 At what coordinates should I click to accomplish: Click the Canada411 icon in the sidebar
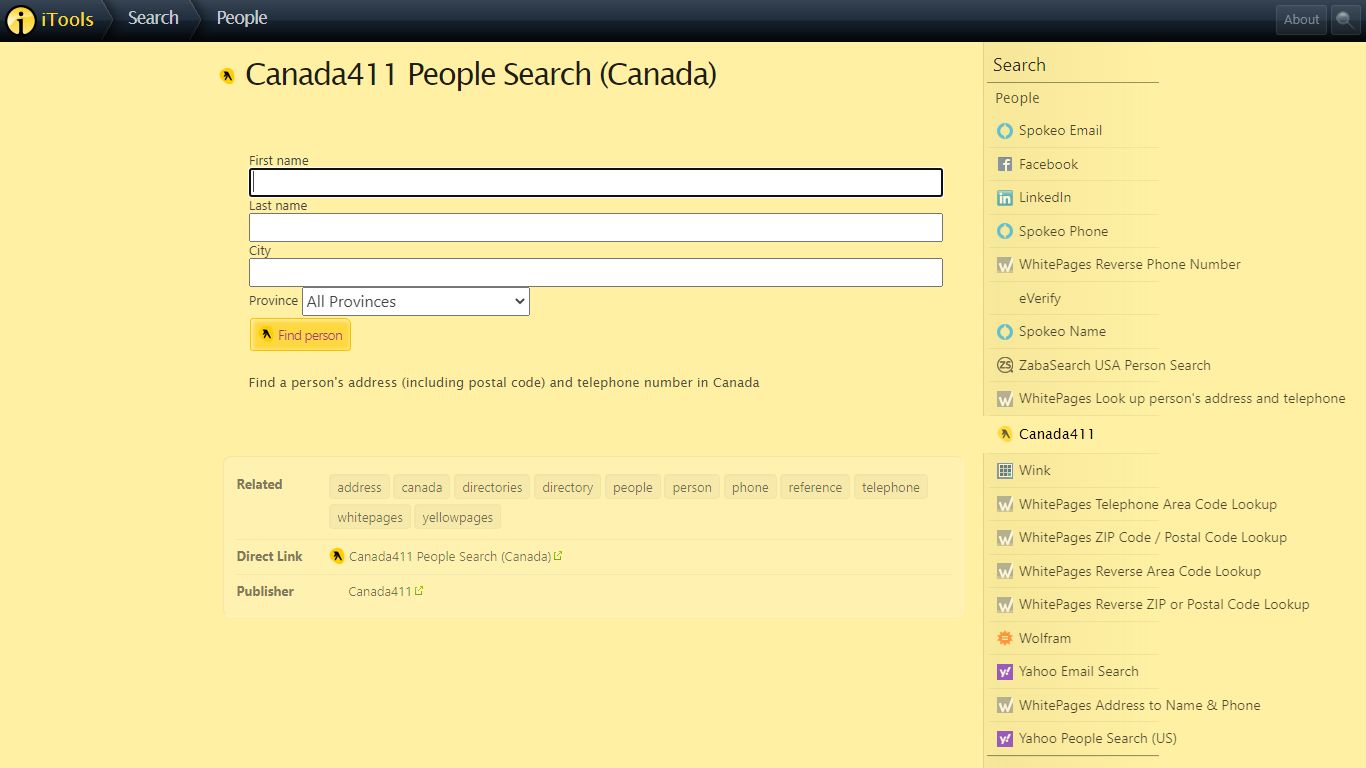tap(1005, 434)
